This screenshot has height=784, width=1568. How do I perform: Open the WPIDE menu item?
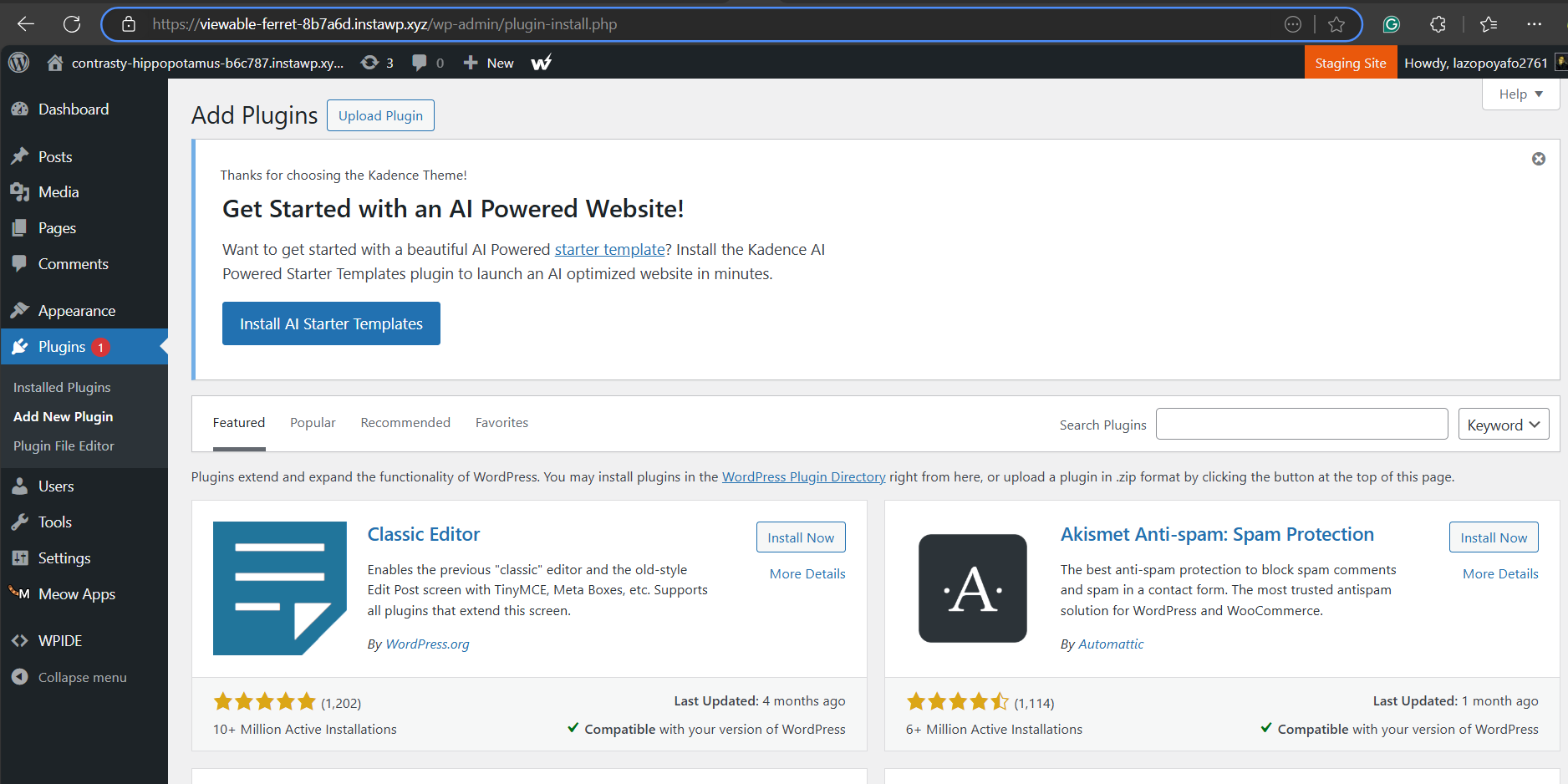click(84, 641)
